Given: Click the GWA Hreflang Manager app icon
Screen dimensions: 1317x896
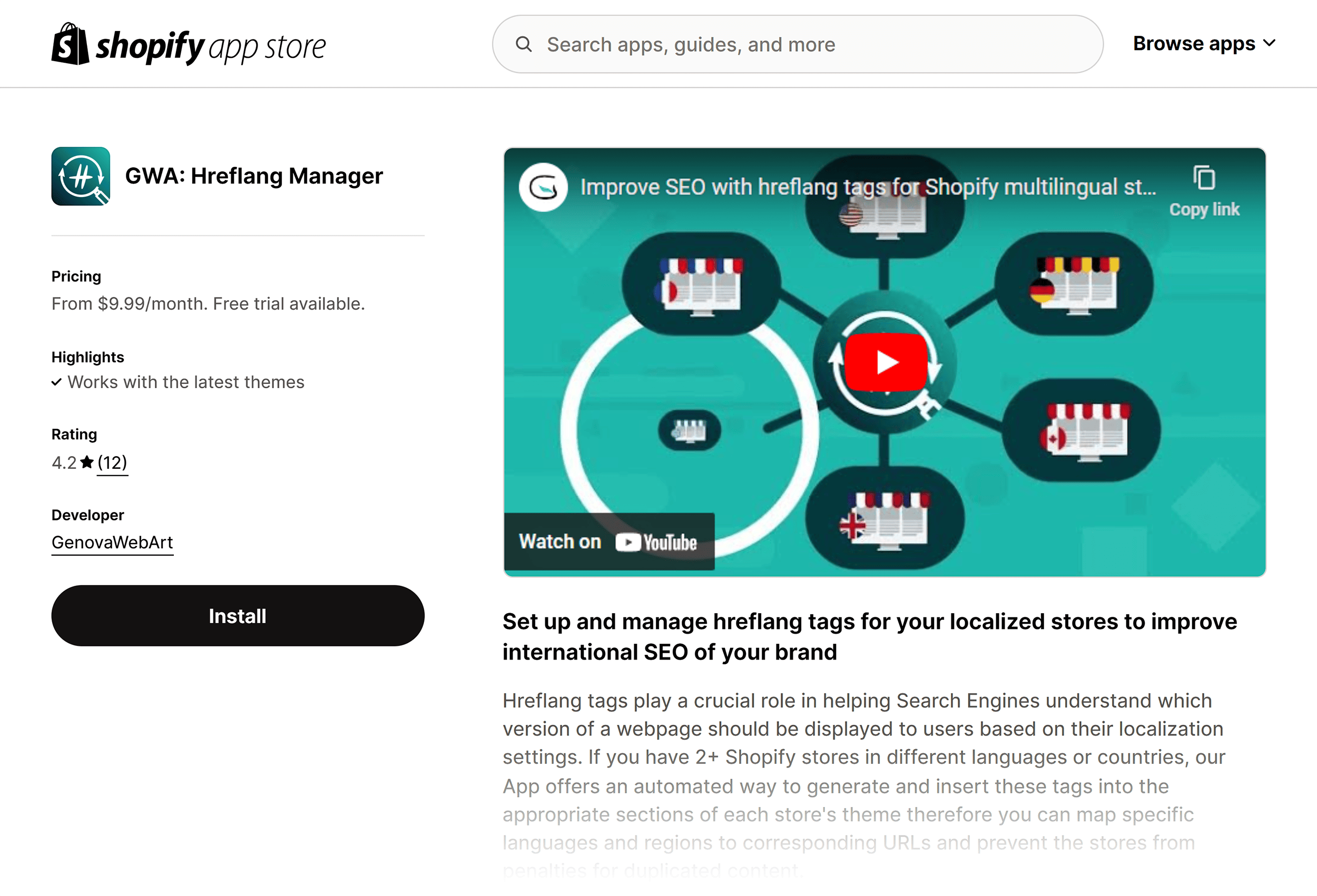Looking at the screenshot, I should pyautogui.click(x=81, y=176).
